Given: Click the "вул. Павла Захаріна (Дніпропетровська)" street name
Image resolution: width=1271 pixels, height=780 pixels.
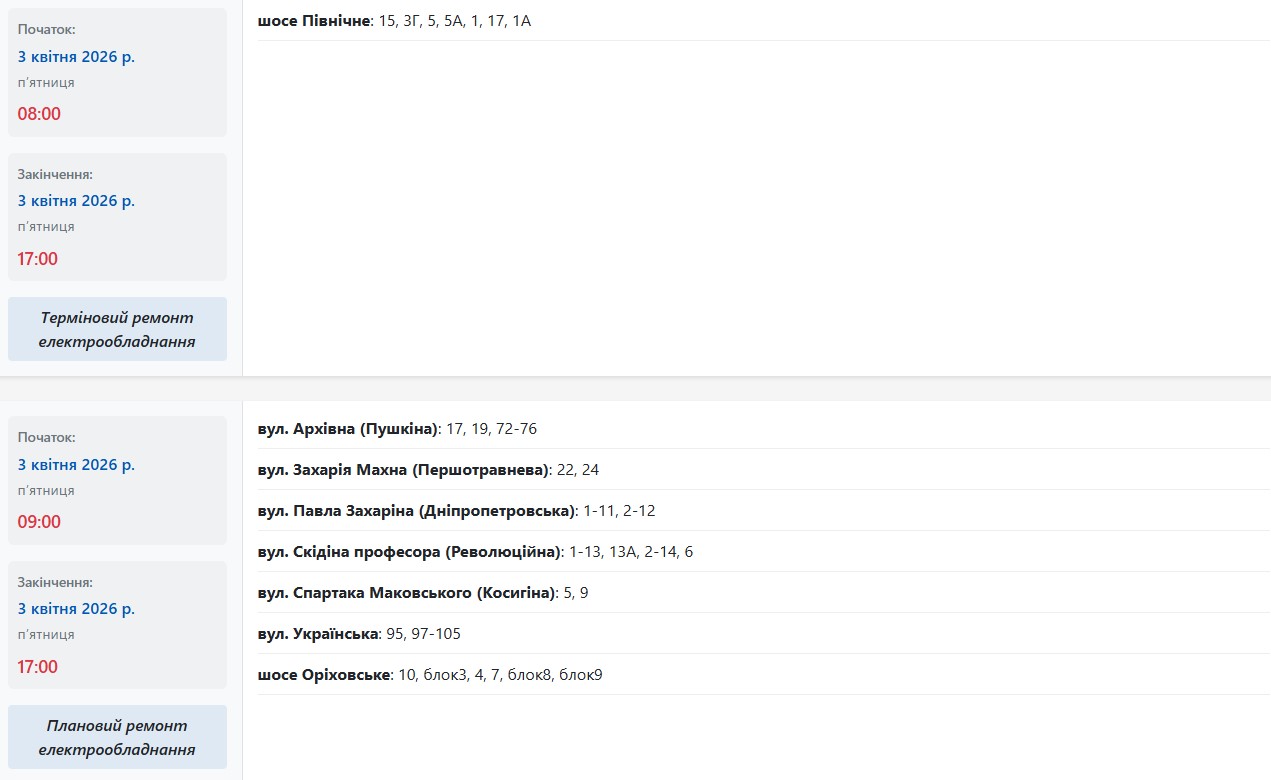Looking at the screenshot, I should click(x=416, y=511).
